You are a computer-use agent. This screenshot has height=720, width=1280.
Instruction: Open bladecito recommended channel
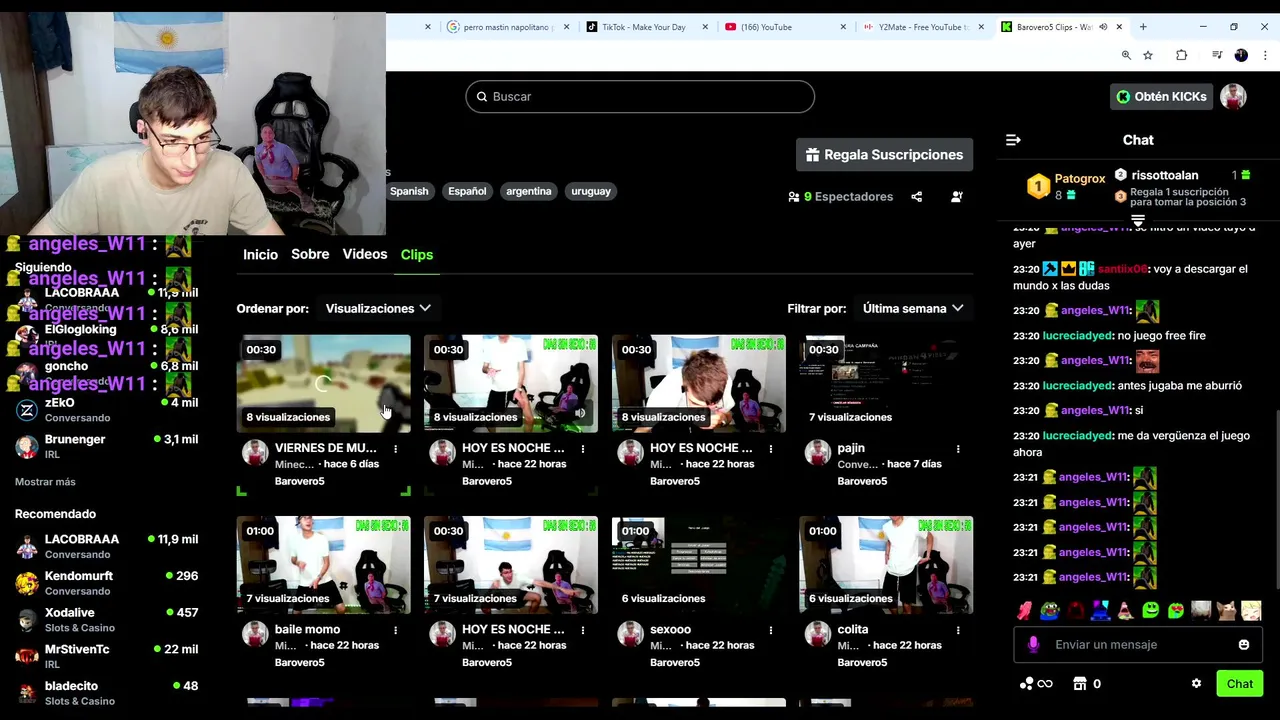tap(106, 693)
